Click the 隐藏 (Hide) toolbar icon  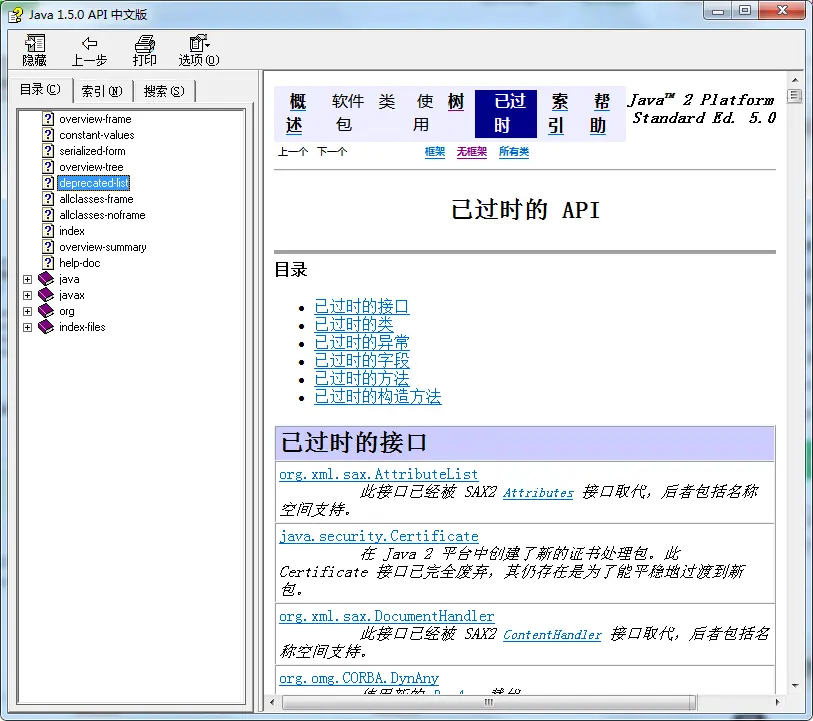tap(35, 44)
